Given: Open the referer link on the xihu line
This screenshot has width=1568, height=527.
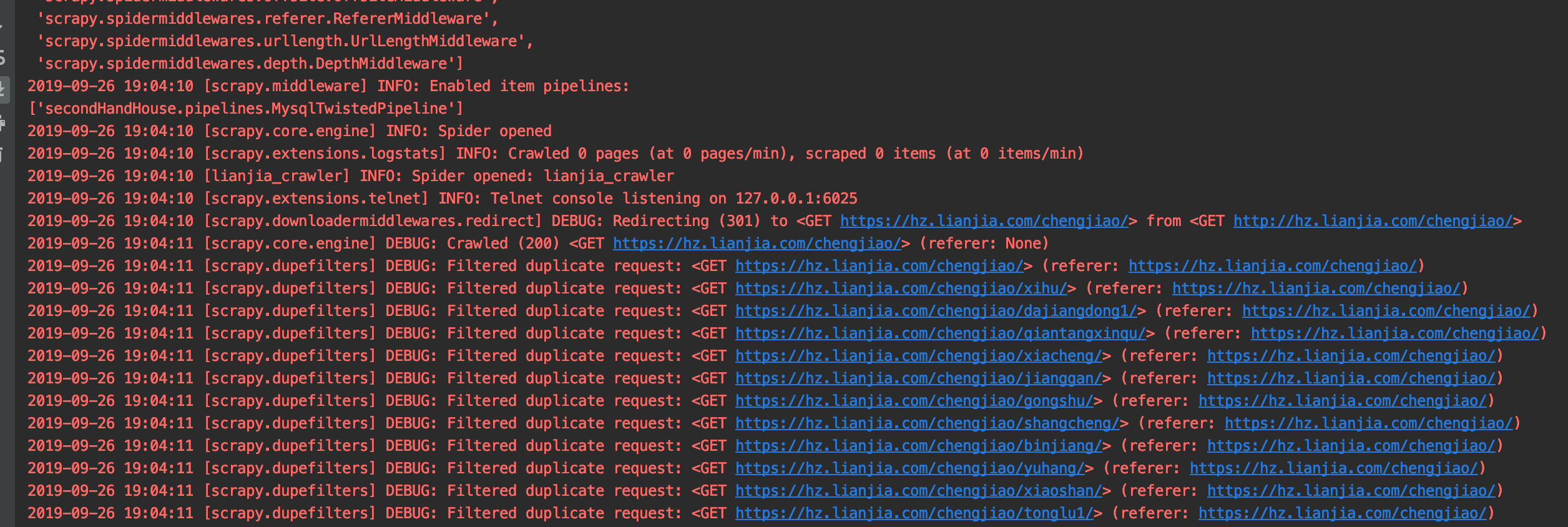Looking at the screenshot, I should [1316, 288].
